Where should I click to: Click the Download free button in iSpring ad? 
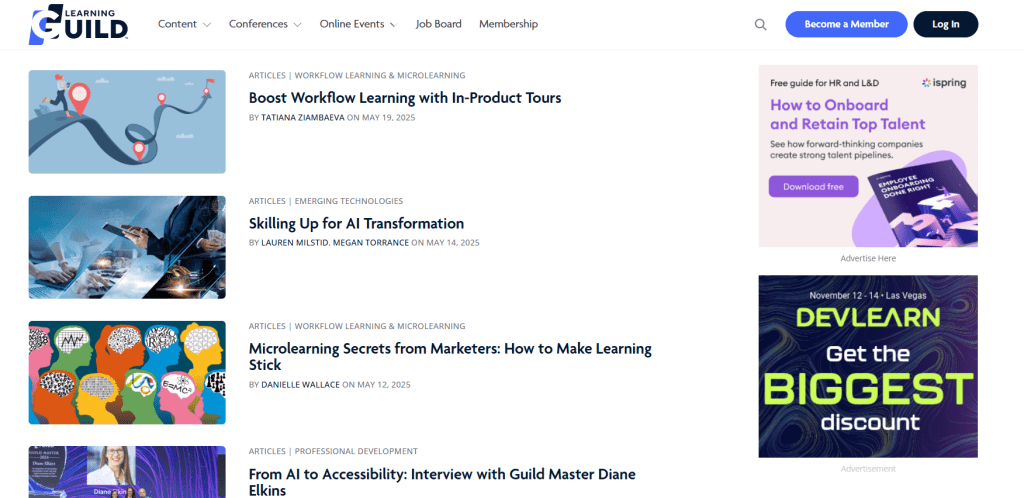tap(813, 187)
